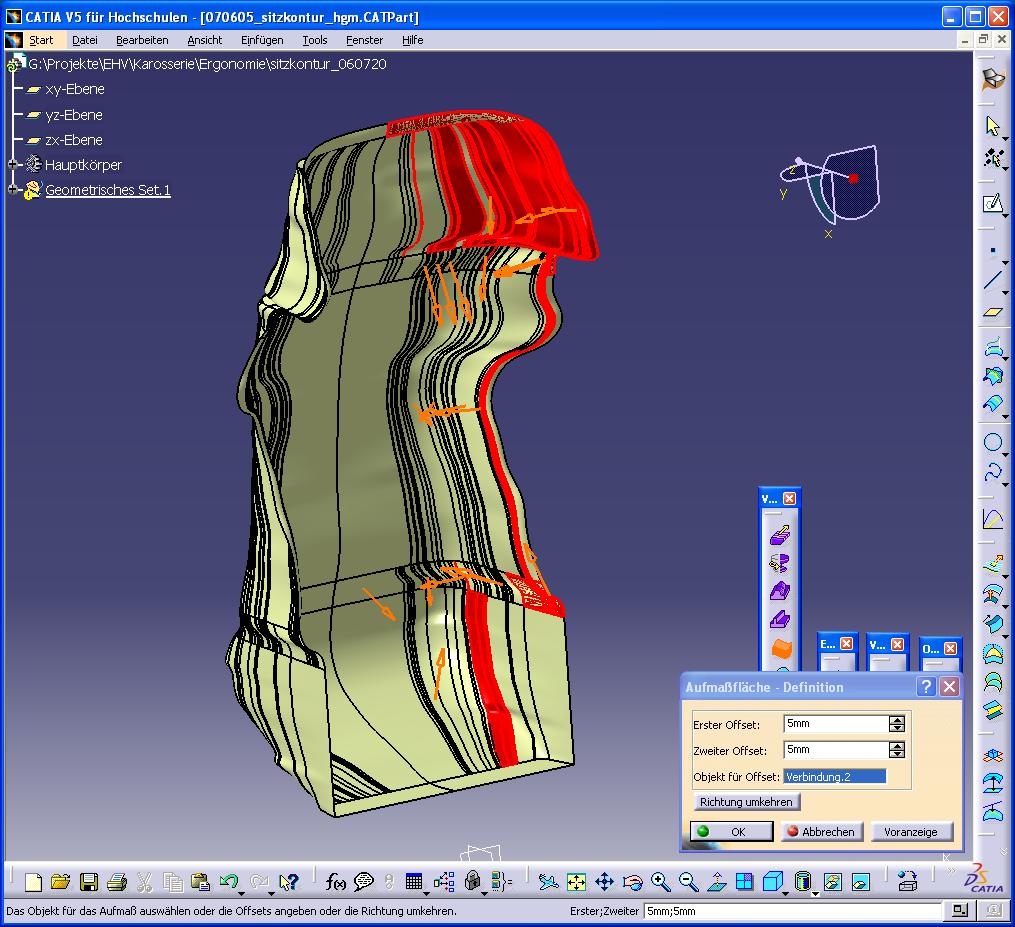This screenshot has width=1015, height=927.
Task: Zoom out with the magnifier minus icon
Action: pyautogui.click(x=688, y=882)
